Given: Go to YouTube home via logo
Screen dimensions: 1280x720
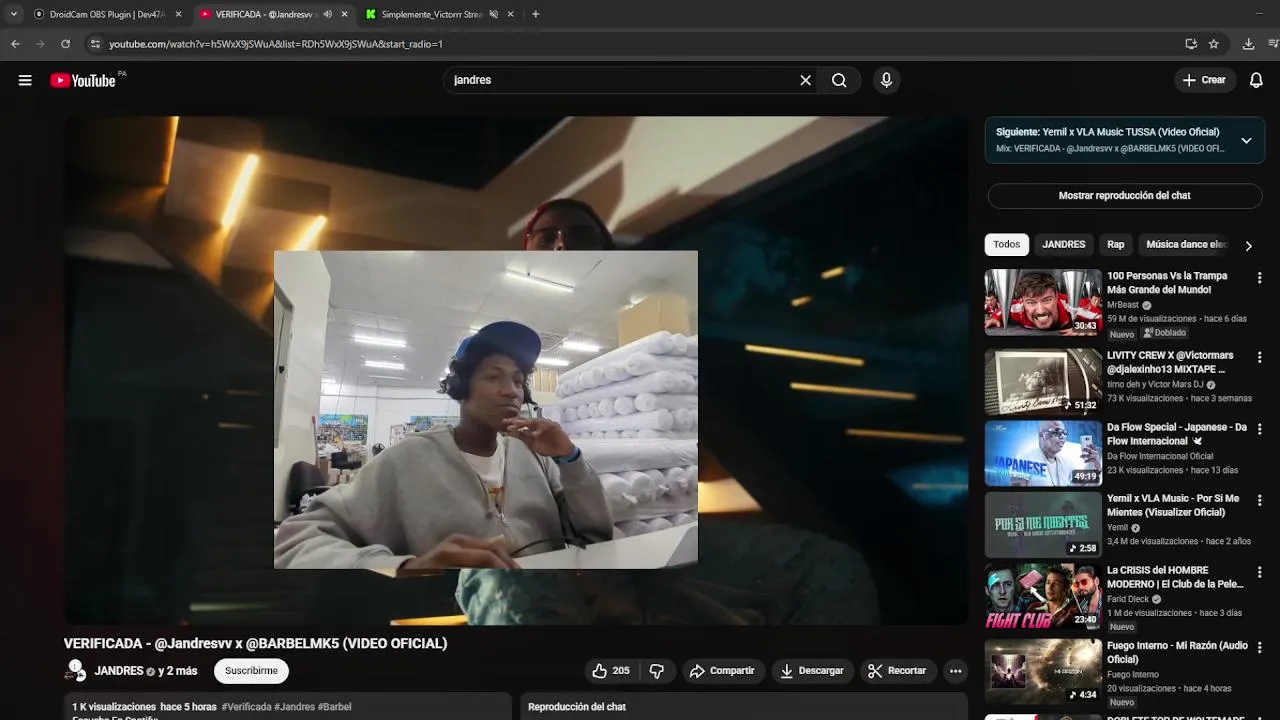Looking at the screenshot, I should pyautogui.click(x=83, y=80).
